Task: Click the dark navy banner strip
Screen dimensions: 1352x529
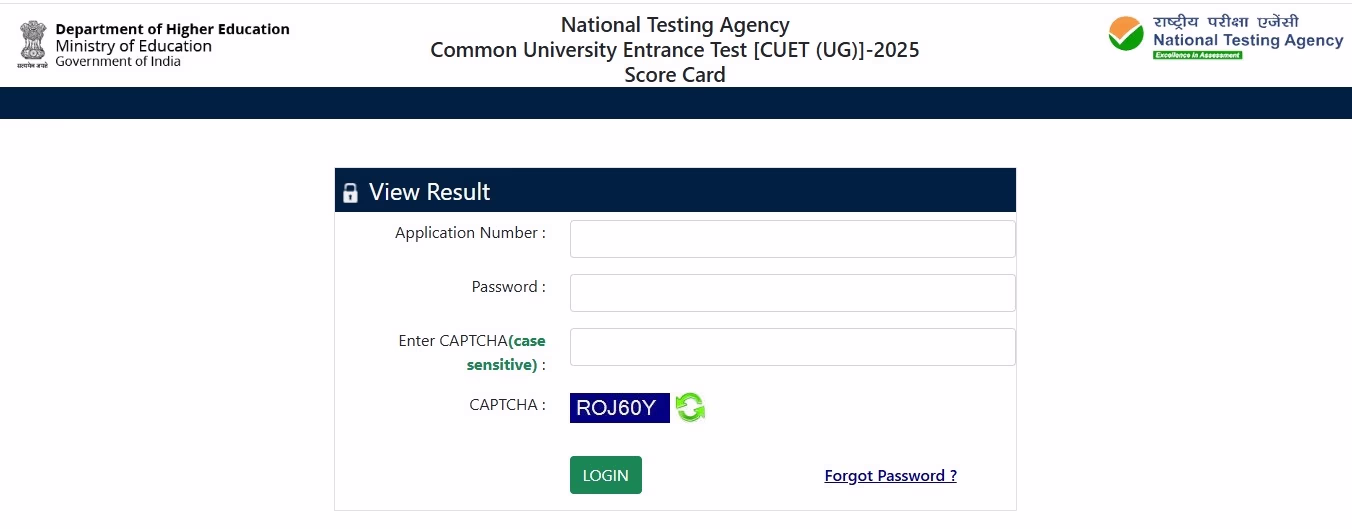Action: [676, 103]
